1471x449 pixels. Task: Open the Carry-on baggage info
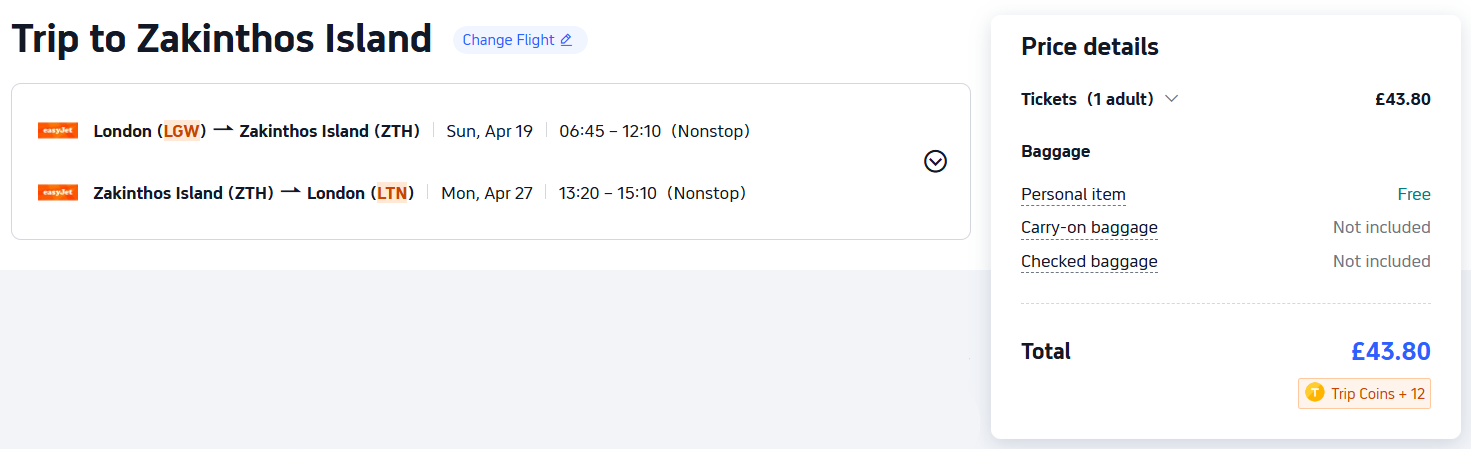pyautogui.click(x=1089, y=228)
